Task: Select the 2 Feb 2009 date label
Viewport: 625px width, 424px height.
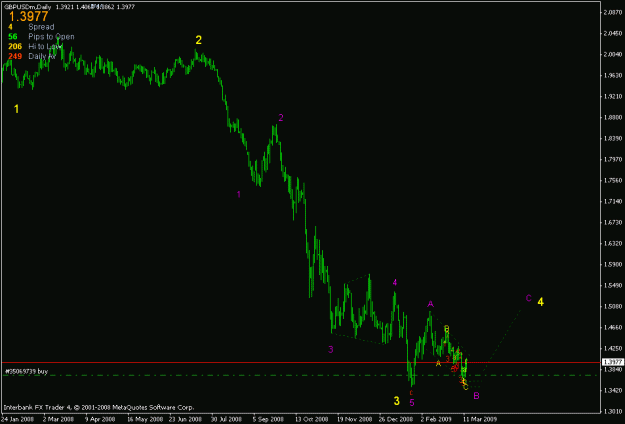Action: point(437,420)
